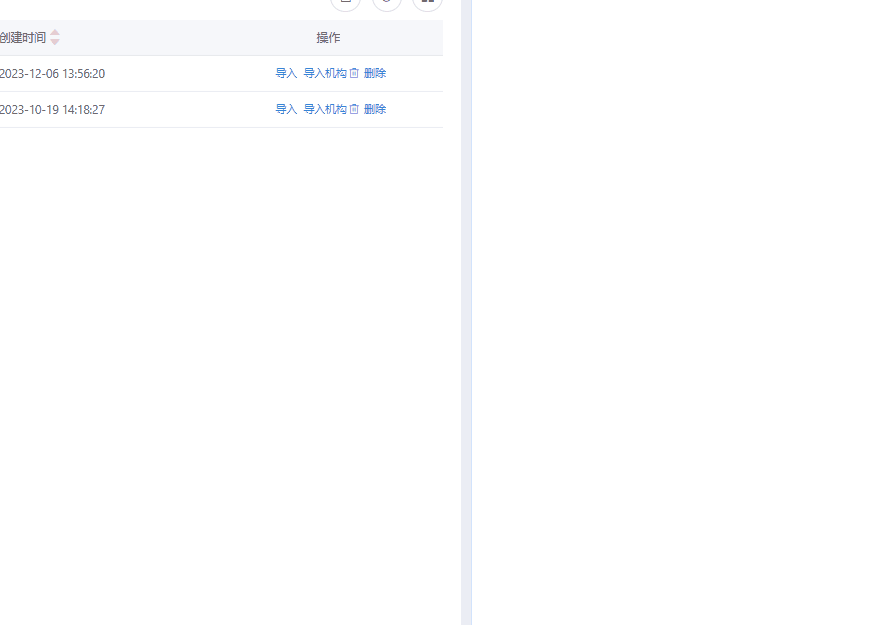Click the descending sort caret on 创建时间
878x625 pixels.
[55, 41]
